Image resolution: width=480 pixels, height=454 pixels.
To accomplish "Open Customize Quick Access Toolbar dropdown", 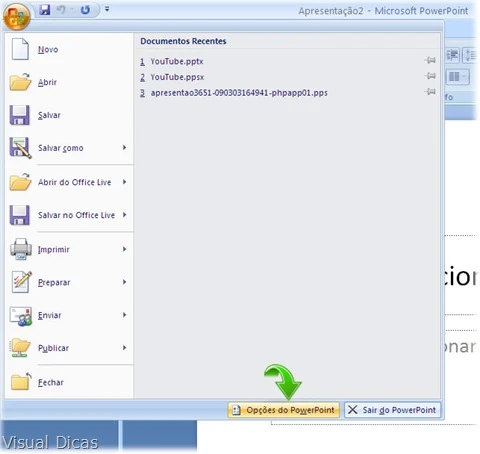I will coord(107,9).
